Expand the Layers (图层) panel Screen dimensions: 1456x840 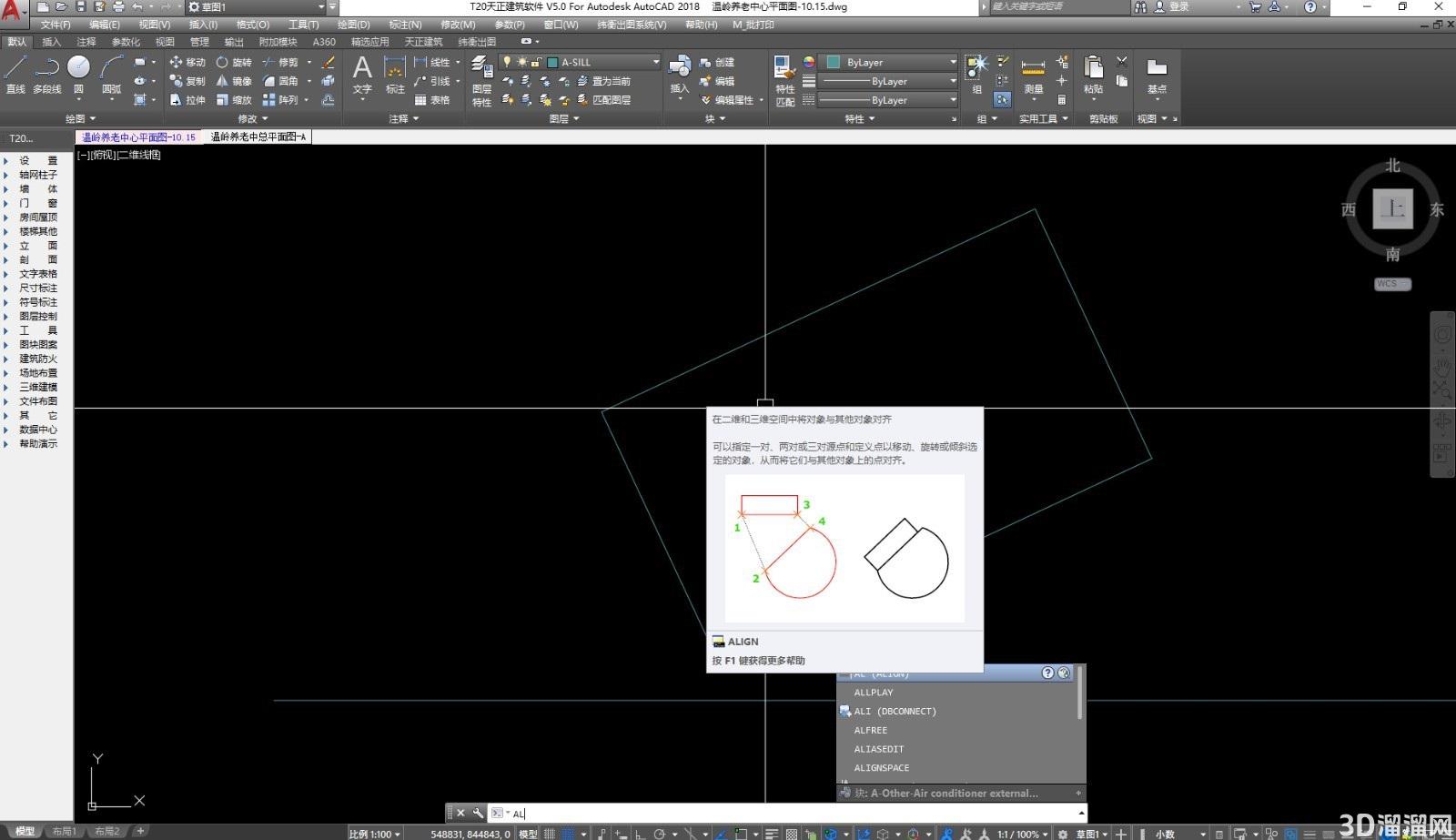pyautogui.click(x=564, y=118)
